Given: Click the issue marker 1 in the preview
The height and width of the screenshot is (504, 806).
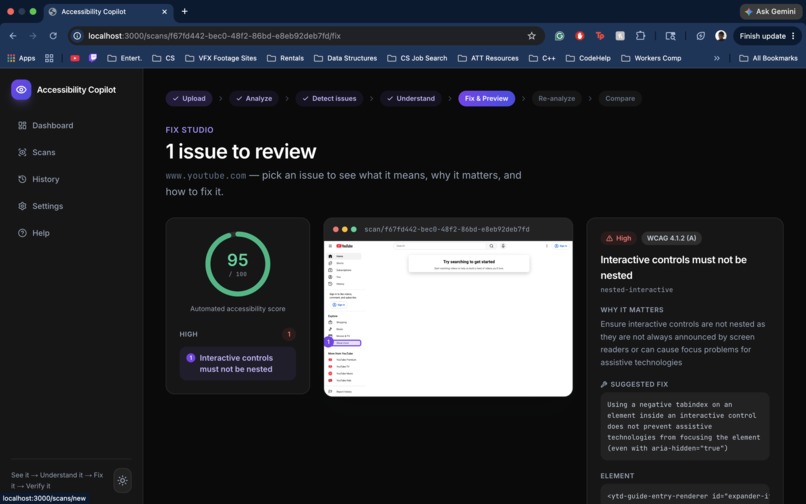Looking at the screenshot, I should tap(328, 342).
